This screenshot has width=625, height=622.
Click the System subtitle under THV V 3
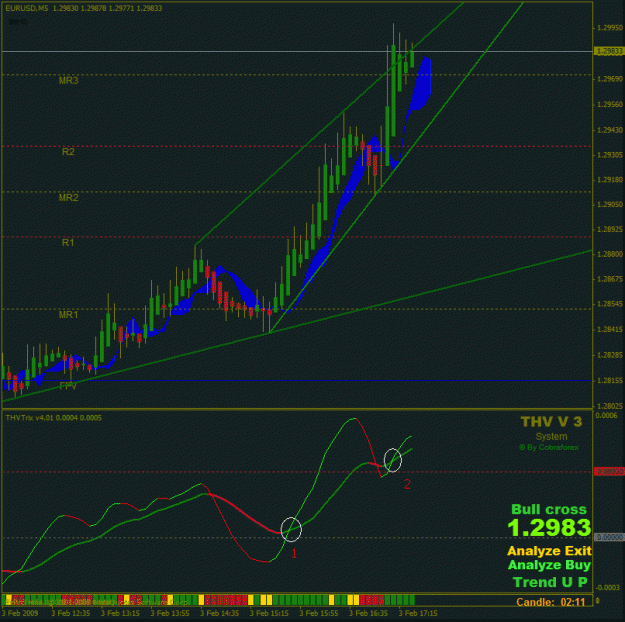click(x=551, y=436)
